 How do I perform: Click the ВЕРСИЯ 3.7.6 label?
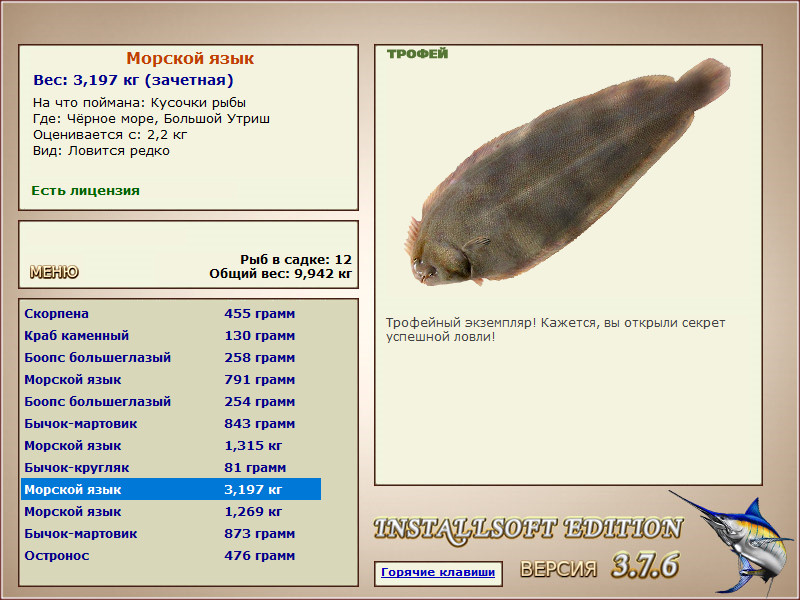(x=599, y=566)
